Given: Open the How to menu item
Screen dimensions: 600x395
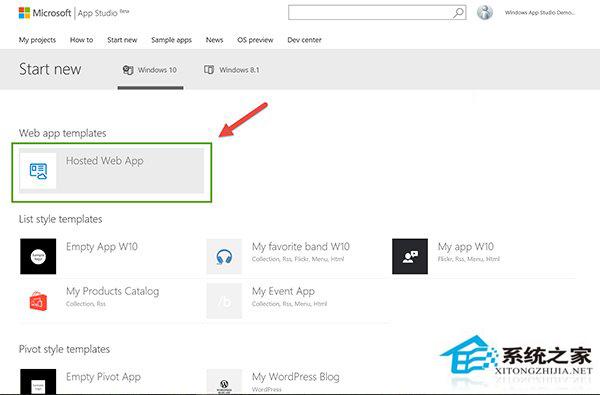Looking at the screenshot, I should pos(82,40).
